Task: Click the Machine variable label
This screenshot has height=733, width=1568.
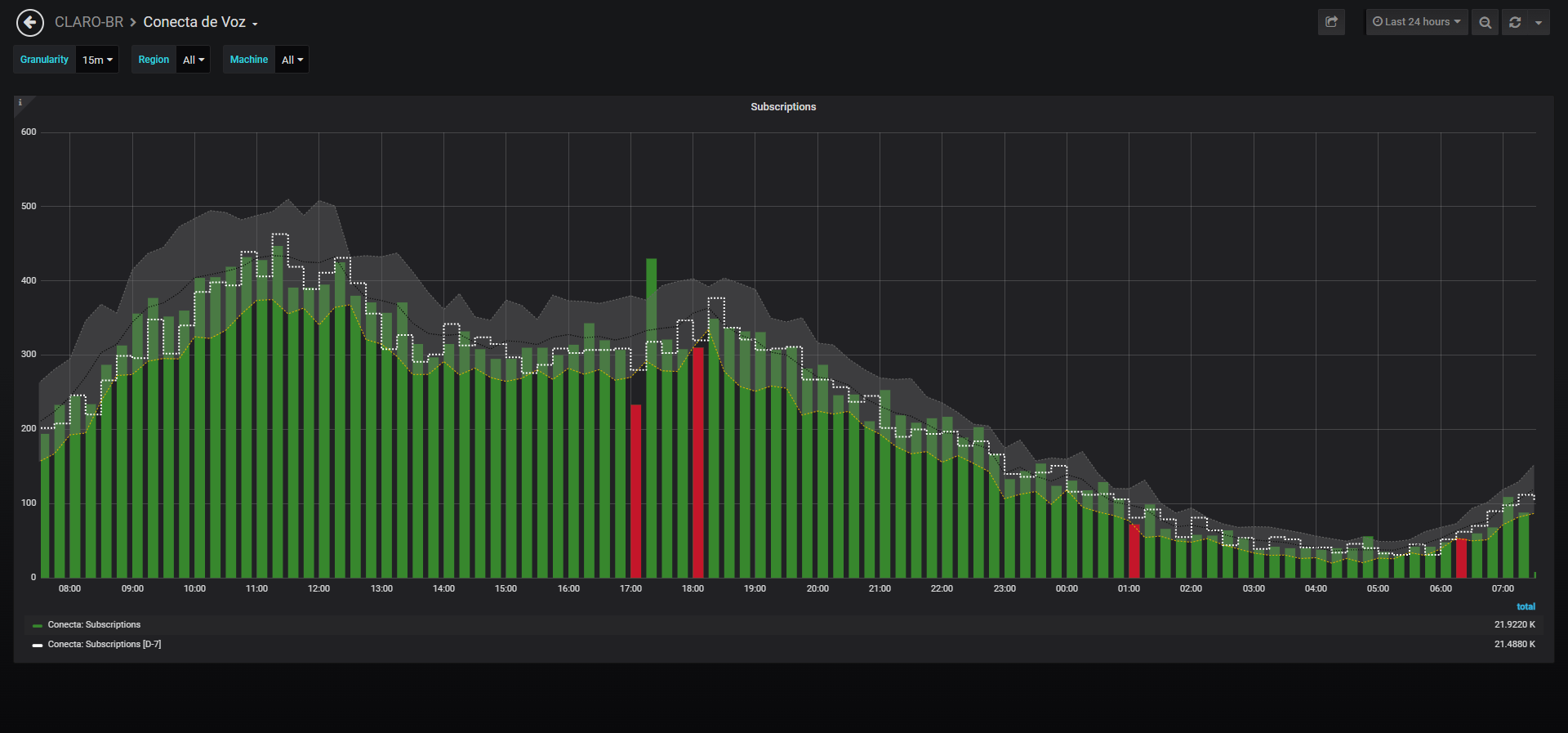Action: point(249,60)
